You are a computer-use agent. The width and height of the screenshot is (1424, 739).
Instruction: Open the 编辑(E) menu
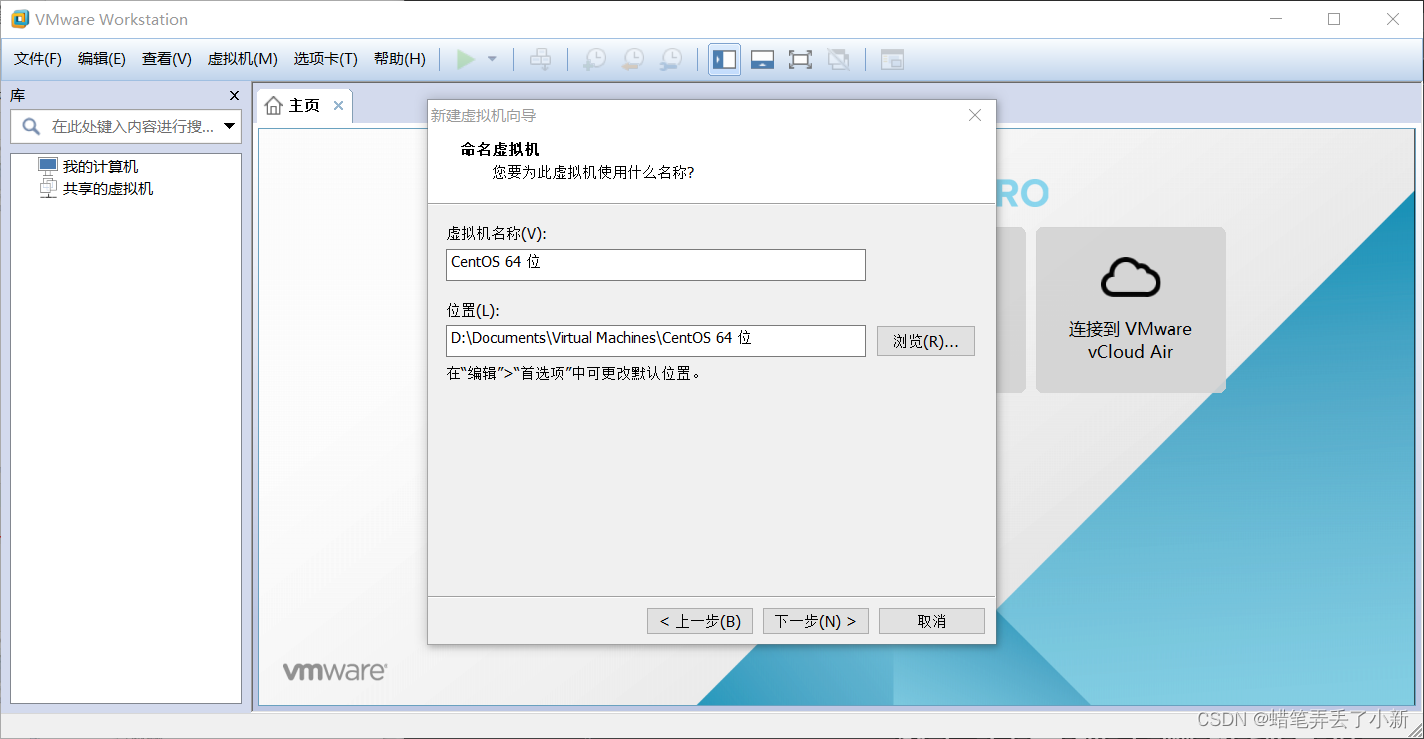click(x=102, y=59)
